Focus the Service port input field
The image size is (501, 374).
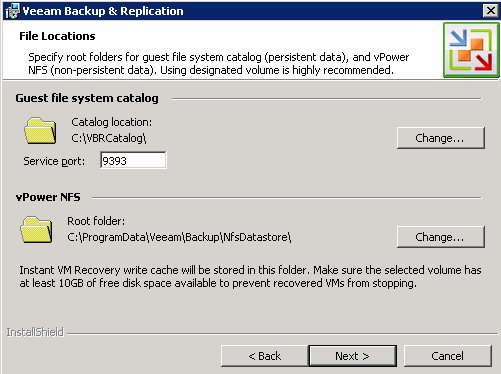click(133, 160)
